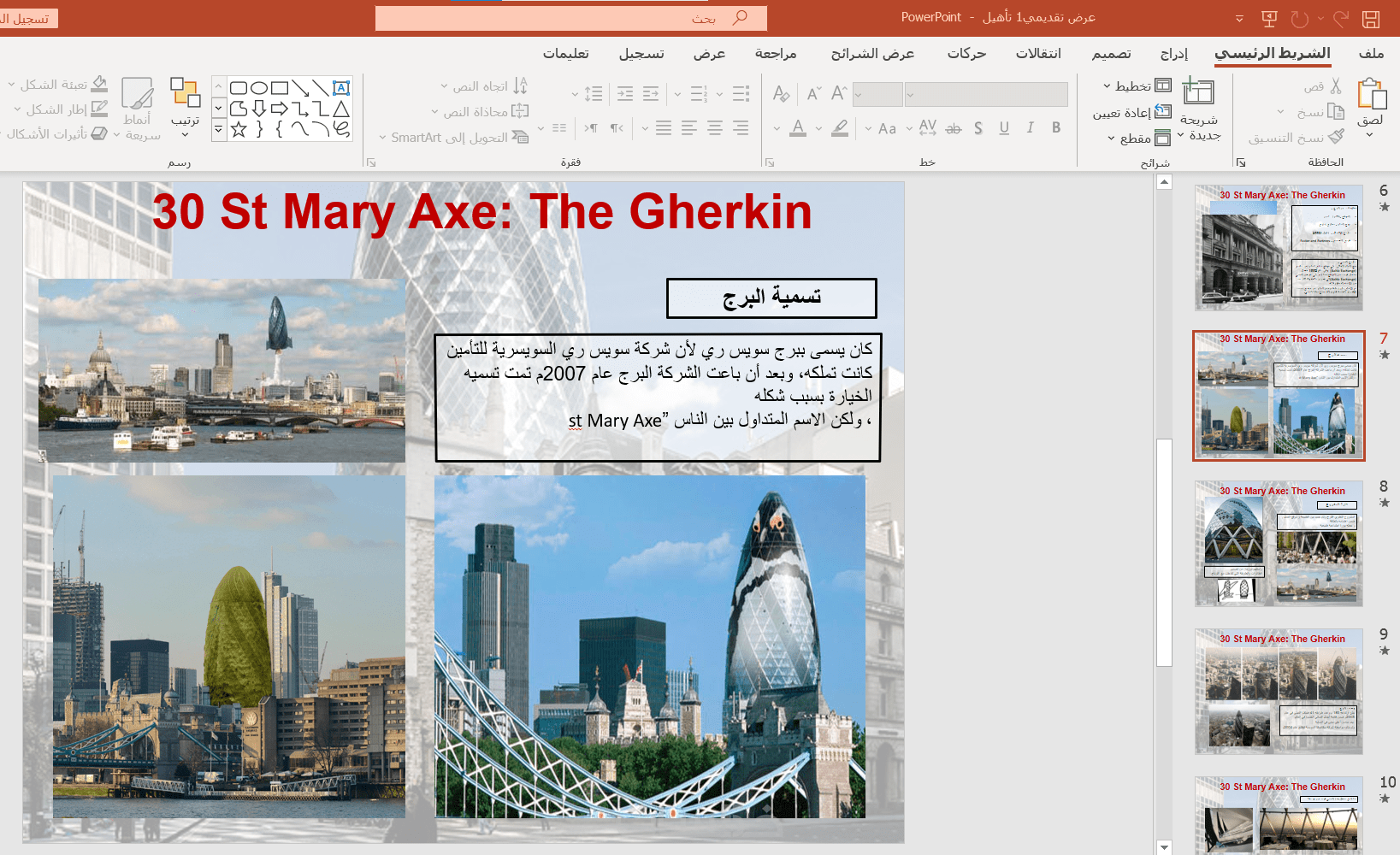Screen dimensions: 1400x855
Task: Click the Undo arrow in quick access toolbar
Action: pyautogui.click(x=1340, y=18)
